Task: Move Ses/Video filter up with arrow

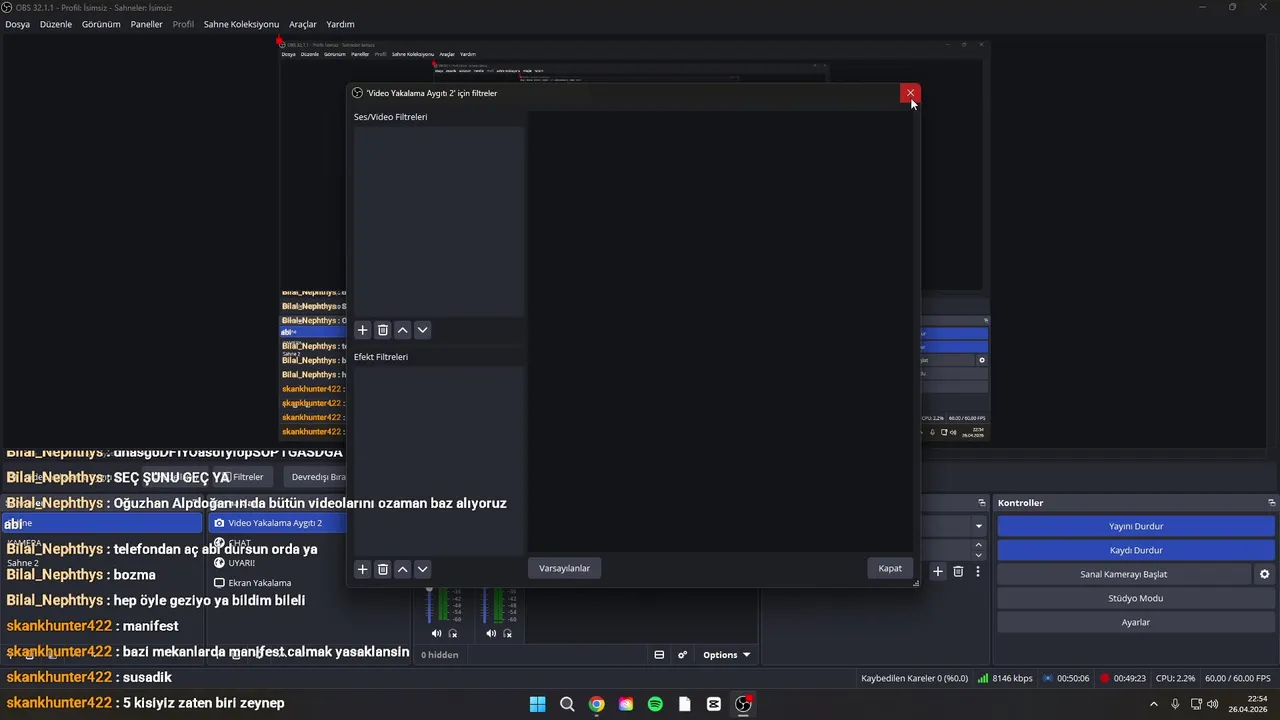Action: pos(403,330)
